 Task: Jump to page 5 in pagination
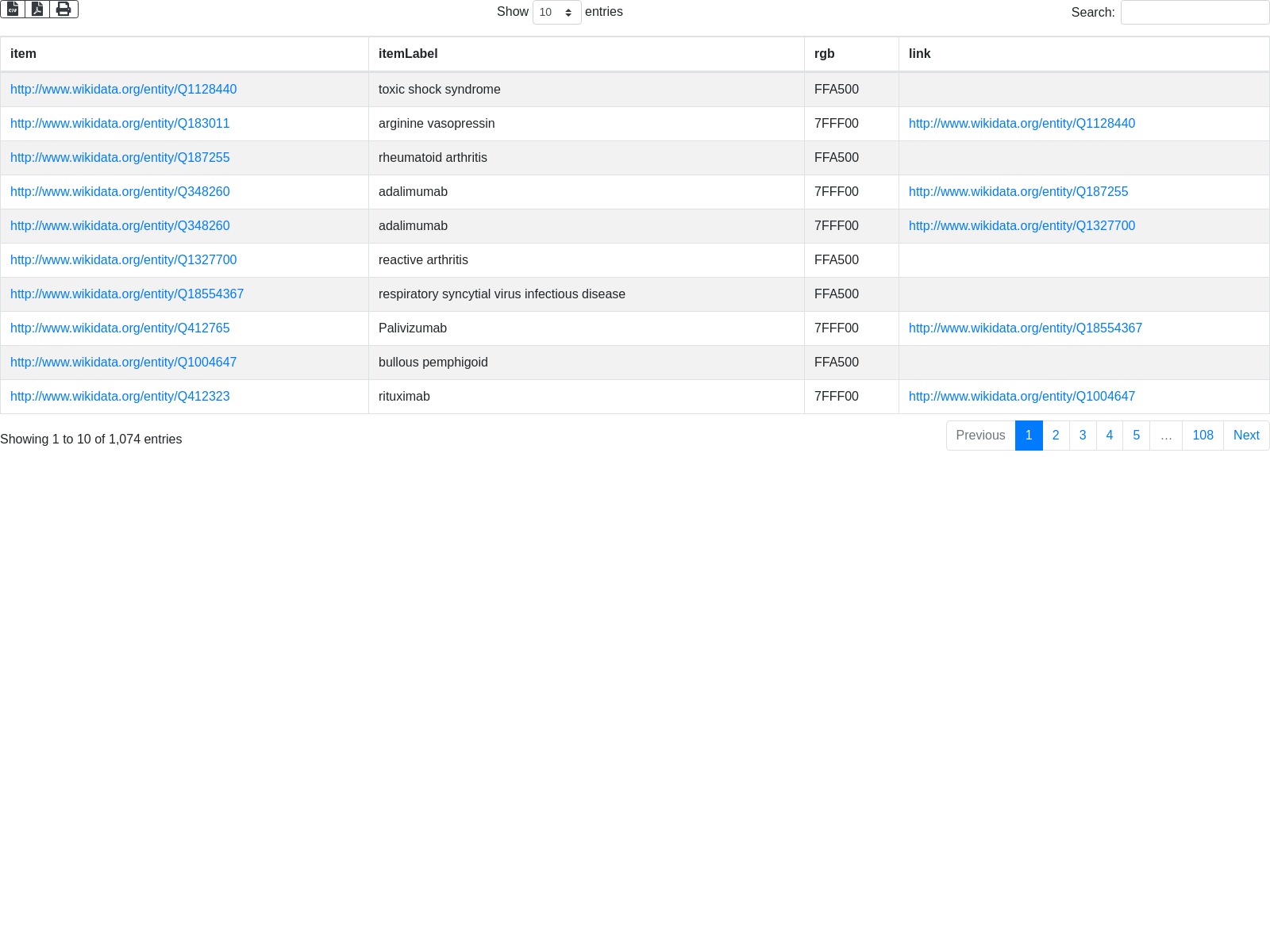click(x=1136, y=436)
